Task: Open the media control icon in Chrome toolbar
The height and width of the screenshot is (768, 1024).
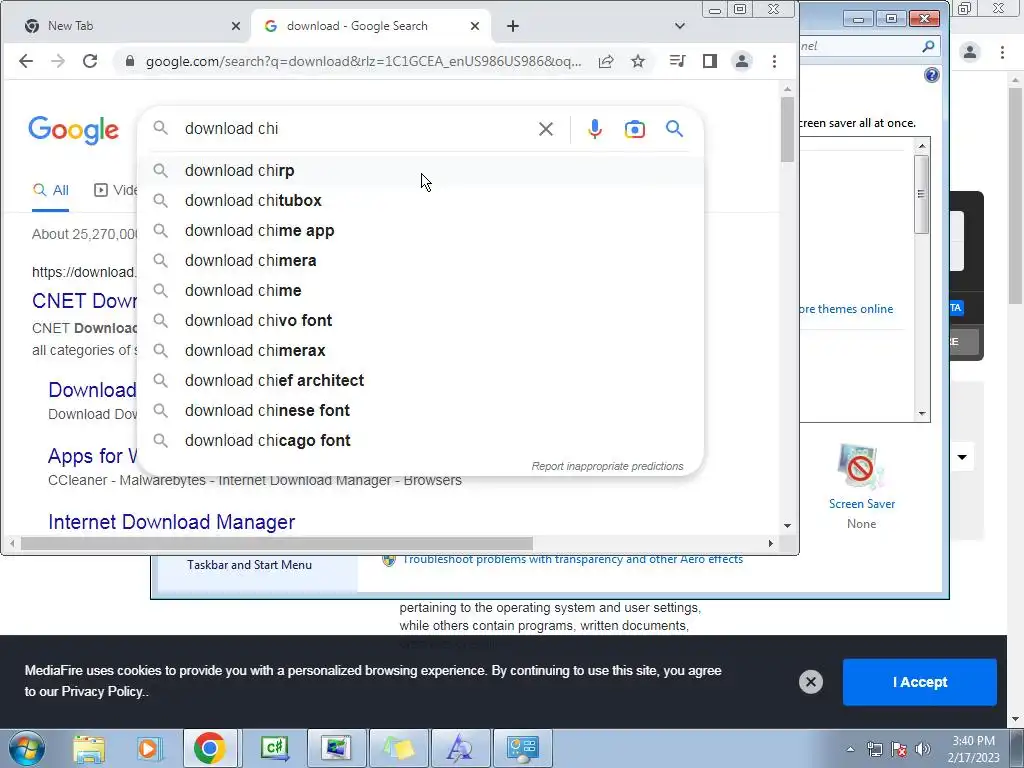Action: point(677,61)
